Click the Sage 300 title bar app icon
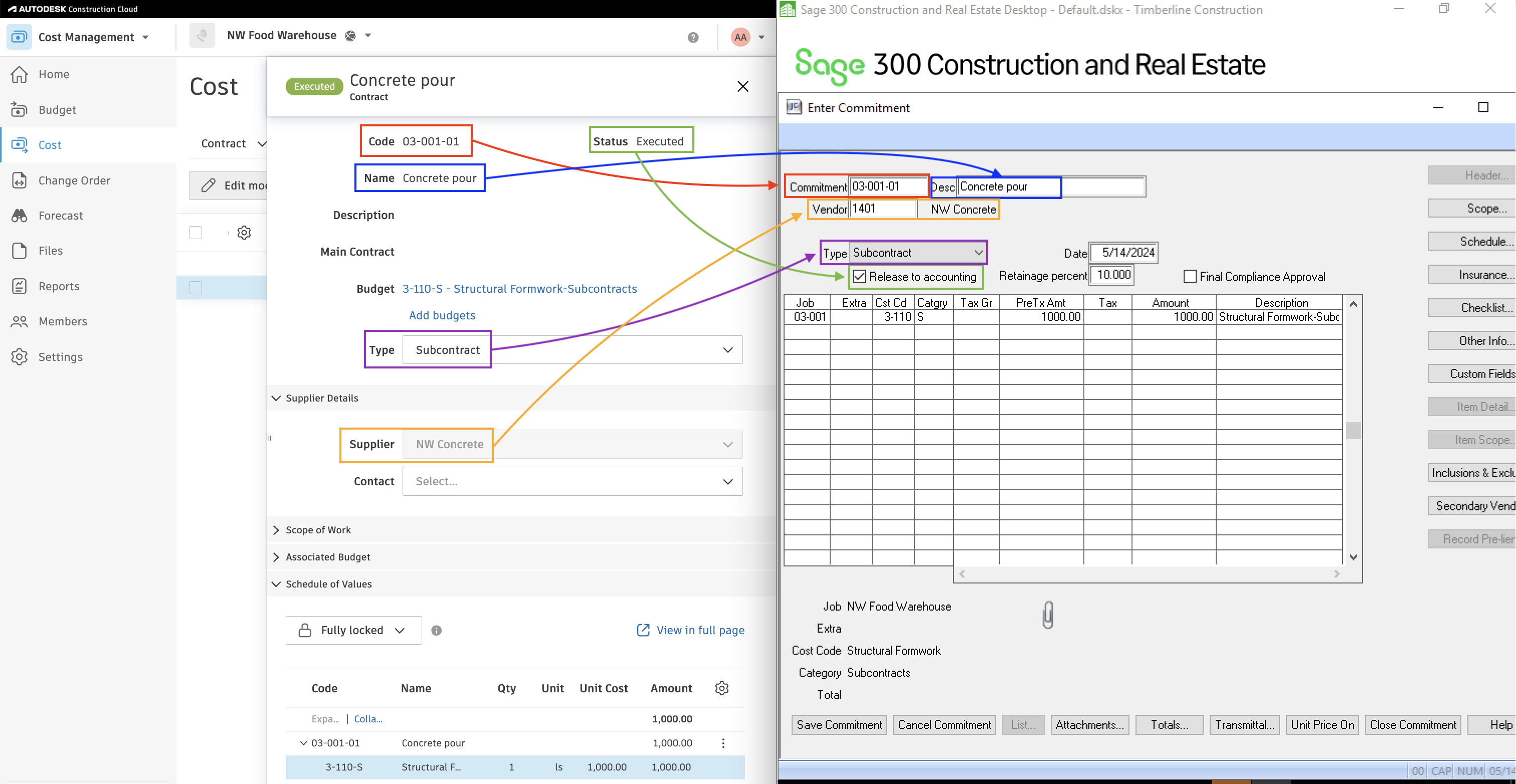1516x784 pixels. click(x=788, y=9)
